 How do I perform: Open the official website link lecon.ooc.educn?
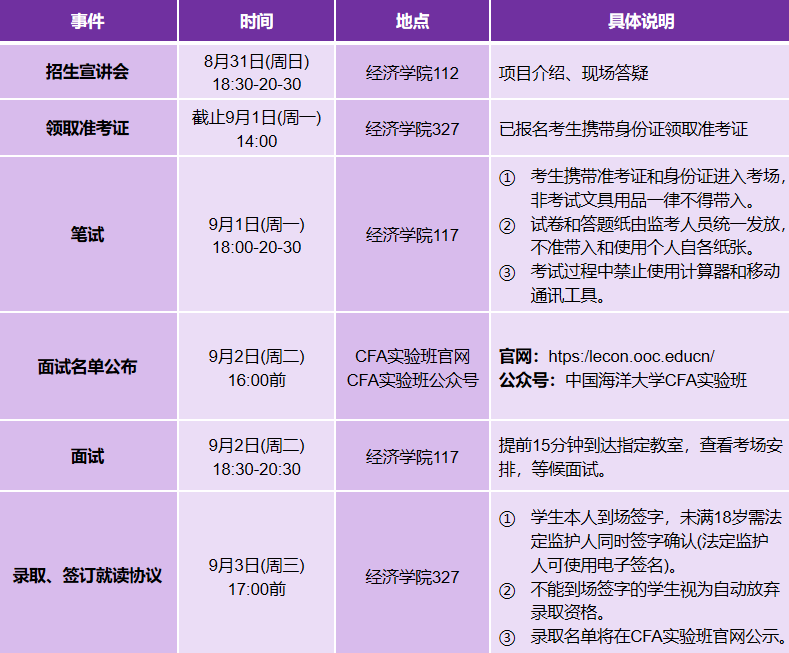pos(632,356)
